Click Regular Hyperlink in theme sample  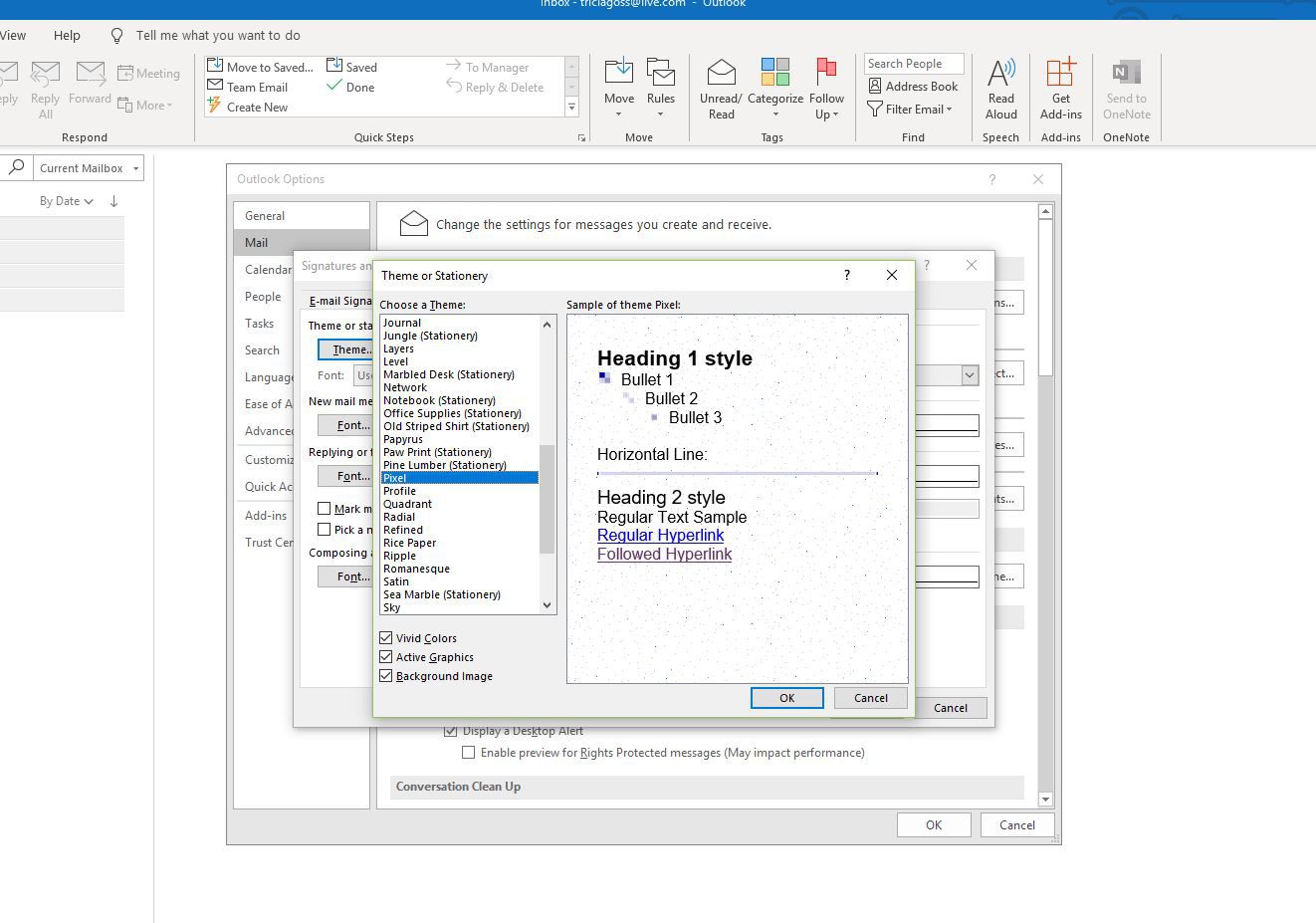(x=660, y=535)
